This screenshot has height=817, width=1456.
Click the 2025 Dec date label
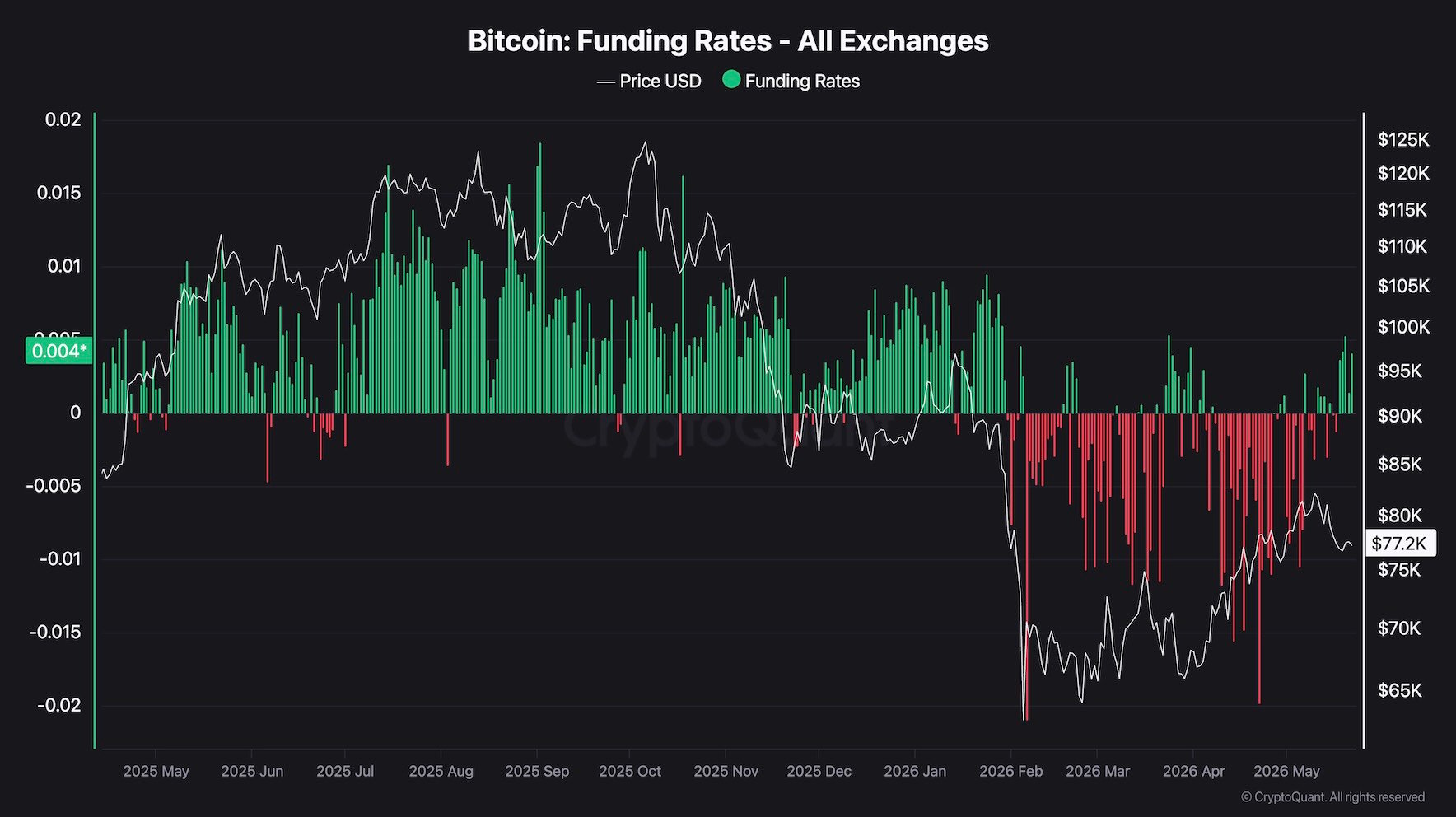click(x=819, y=771)
